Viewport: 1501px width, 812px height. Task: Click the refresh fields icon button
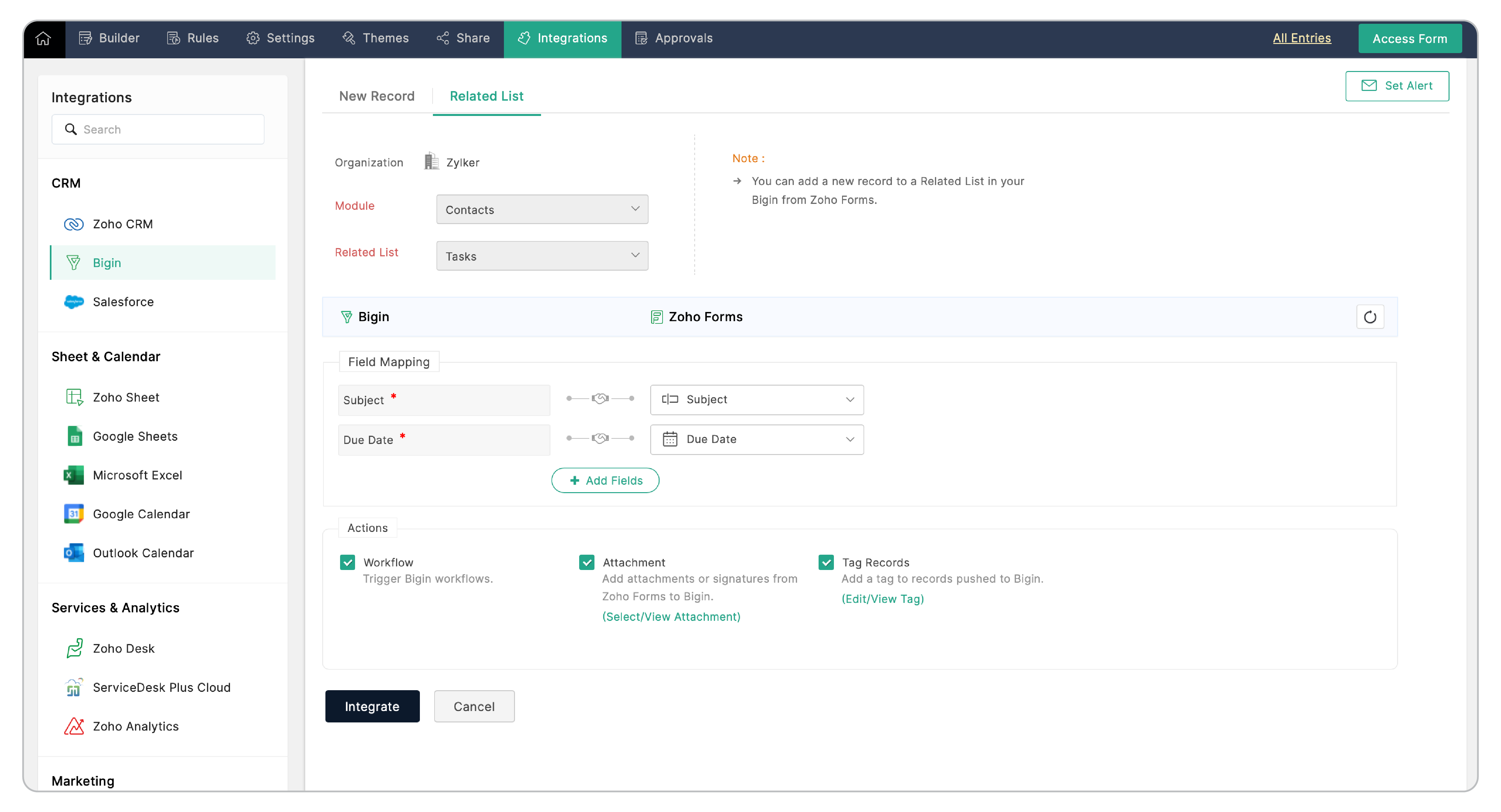click(x=1369, y=317)
